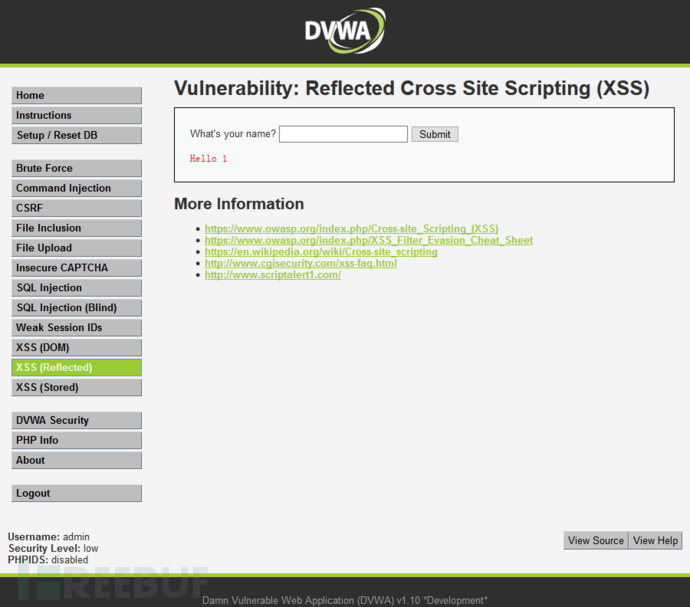Viewport: 690px width, 607px height.
Task: Open the XSS Filter Evasion Cheat Sheet link
Action: 369,240
